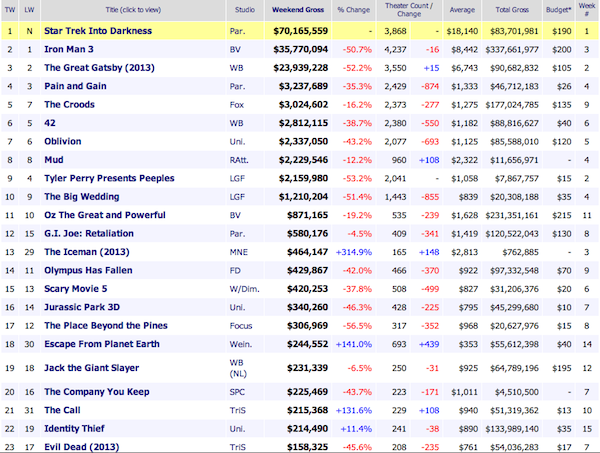Select the $337,661,977 total gross cell

coord(512,50)
